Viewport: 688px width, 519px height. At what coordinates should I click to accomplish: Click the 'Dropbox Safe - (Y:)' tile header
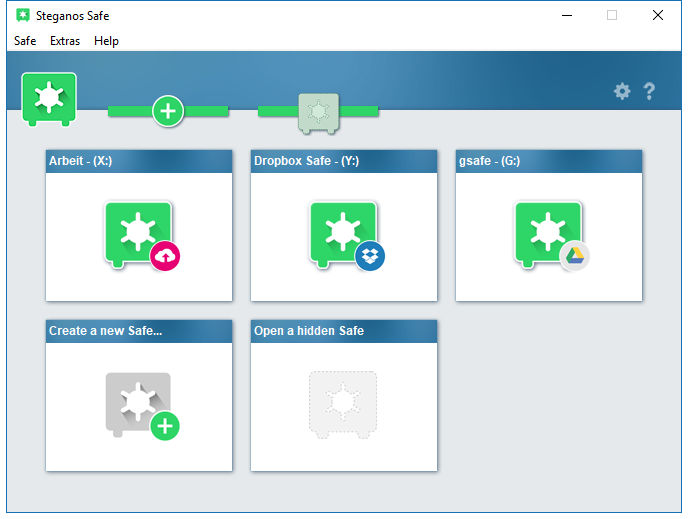344,161
